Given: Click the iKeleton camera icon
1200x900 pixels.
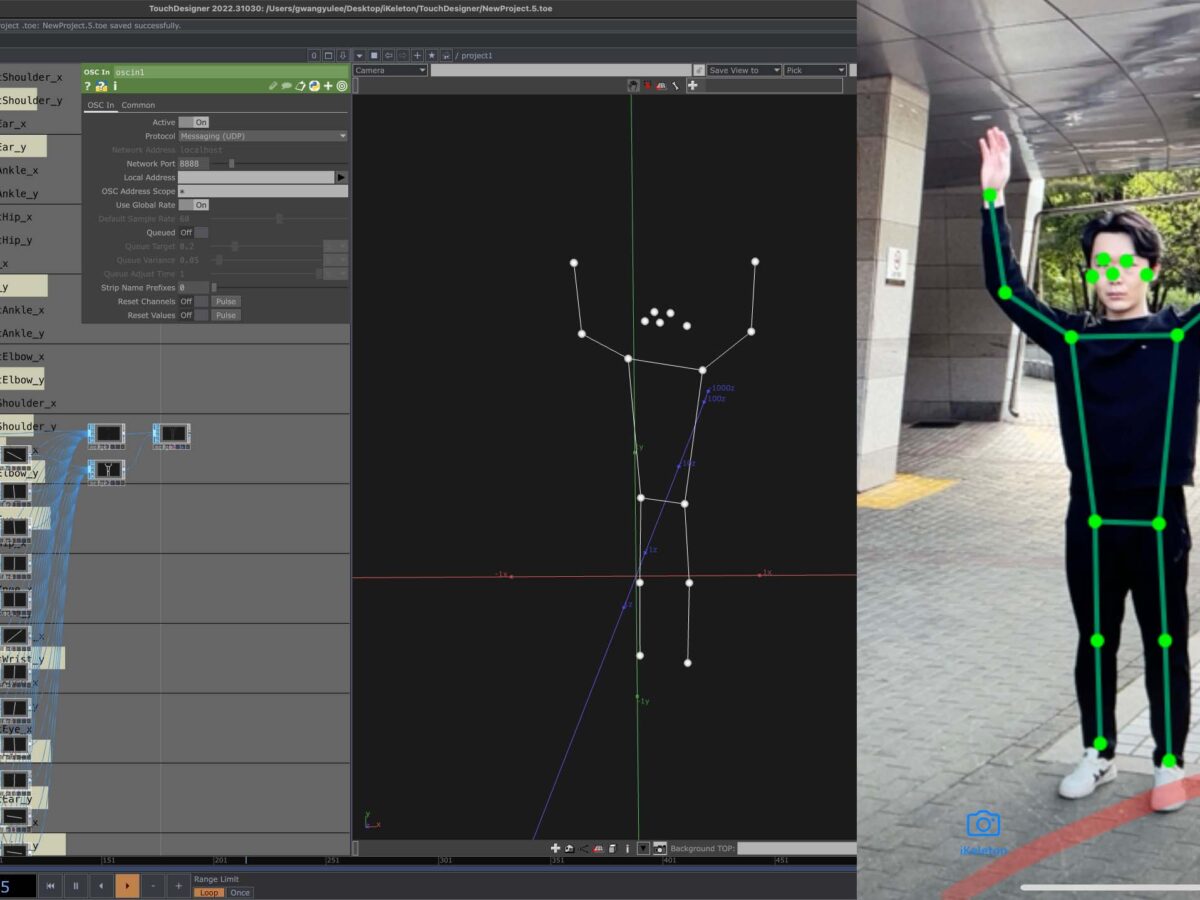Looking at the screenshot, I should point(983,824).
